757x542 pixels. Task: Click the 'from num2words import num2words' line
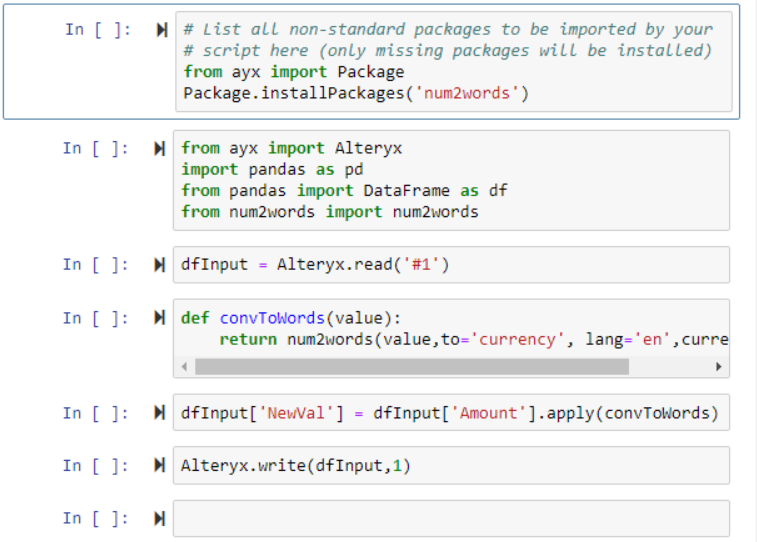pyautogui.click(x=330, y=212)
